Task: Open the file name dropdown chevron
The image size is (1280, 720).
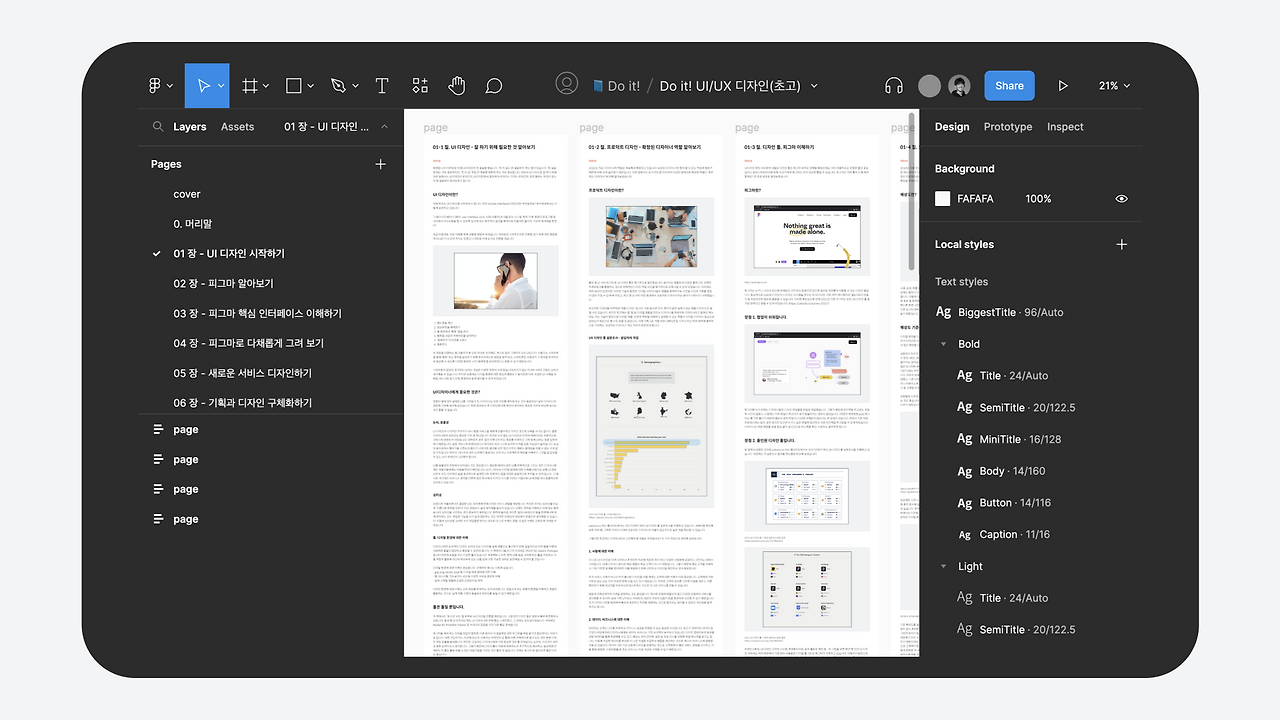Action: tap(814, 86)
